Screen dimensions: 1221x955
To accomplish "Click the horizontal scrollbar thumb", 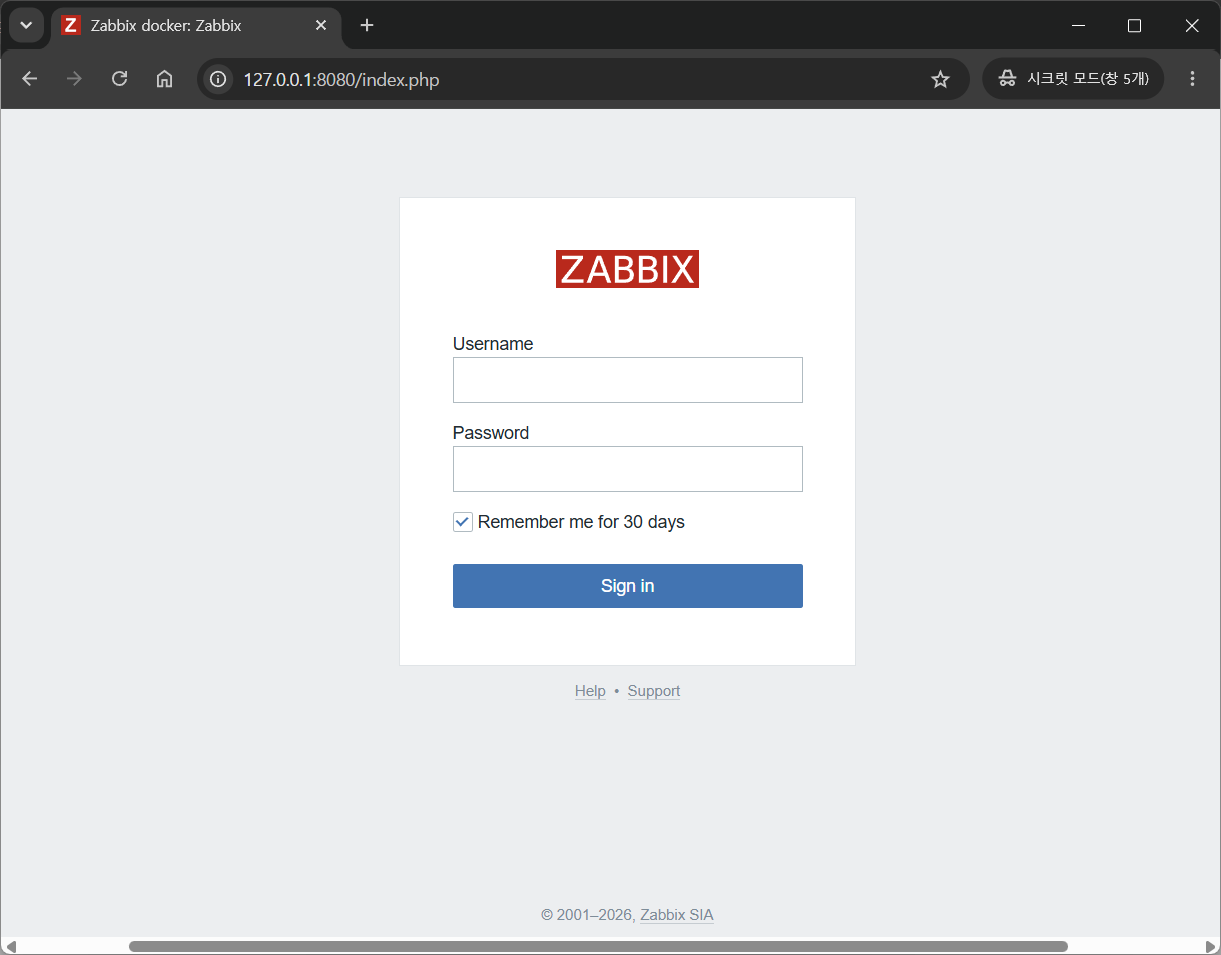I will pos(598,946).
